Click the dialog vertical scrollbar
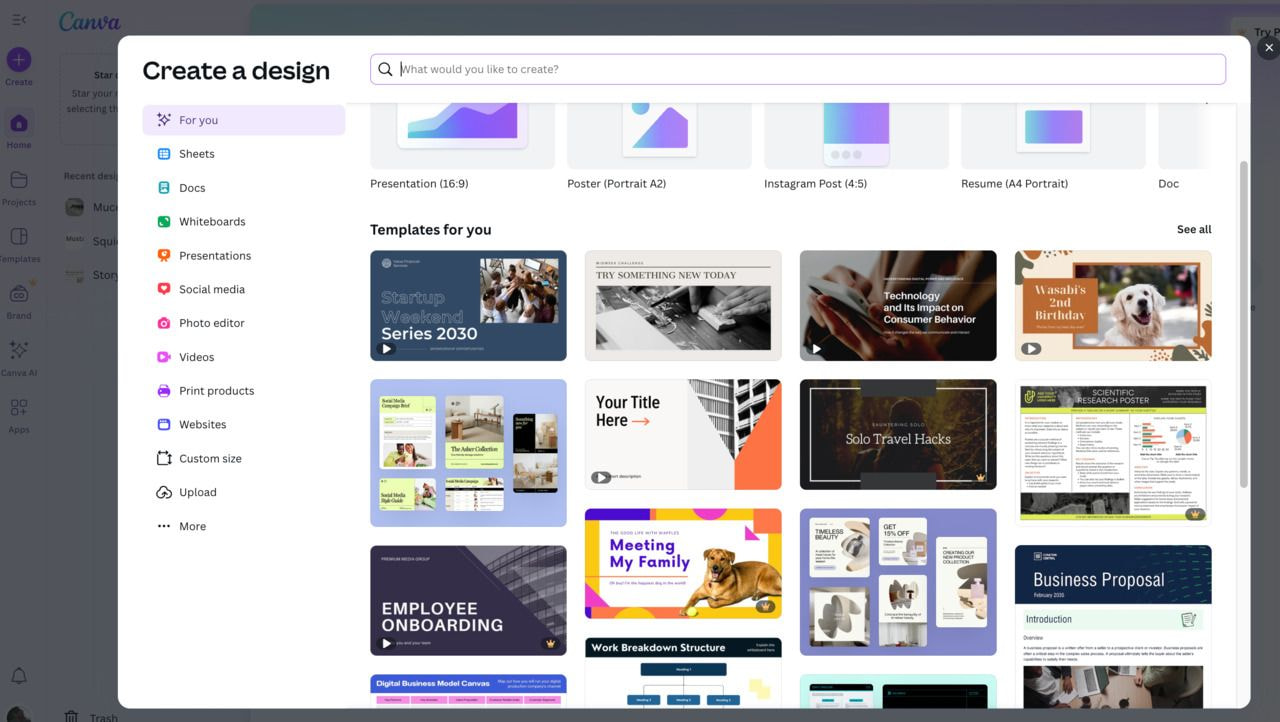The width and height of the screenshot is (1280, 722). tap(1244, 320)
